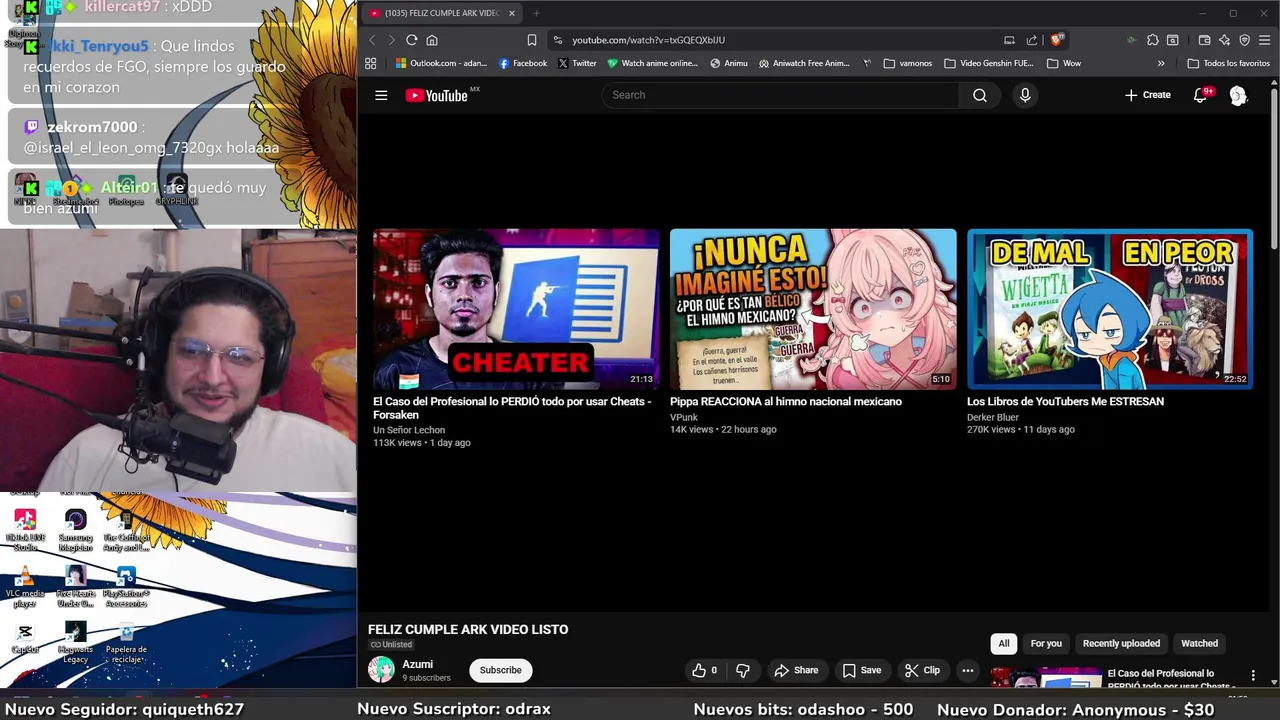Select the 'Watched' filter chip
Screen dimensions: 1280x720
coord(1199,644)
